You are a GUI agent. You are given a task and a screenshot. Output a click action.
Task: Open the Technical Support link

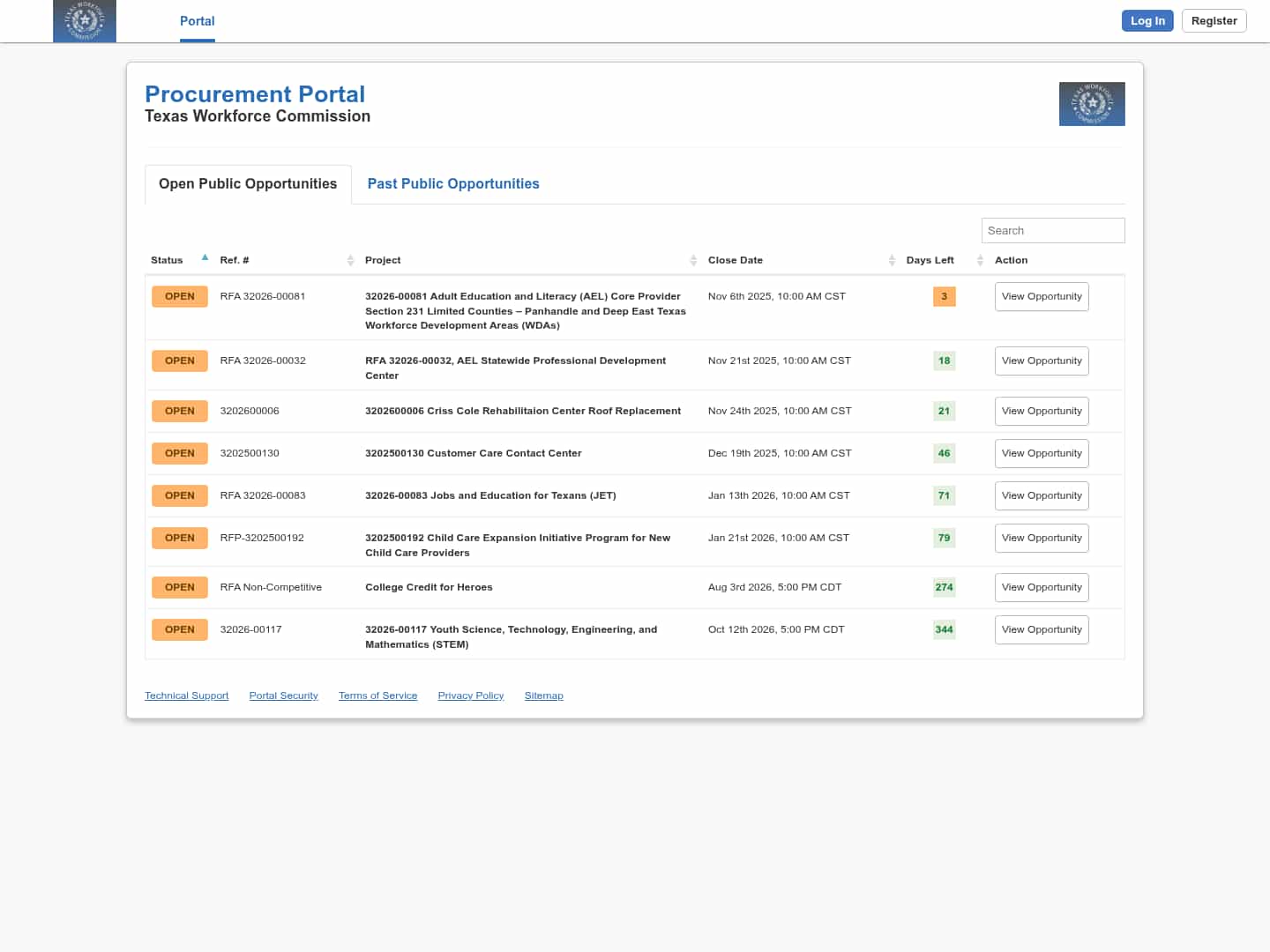(186, 696)
